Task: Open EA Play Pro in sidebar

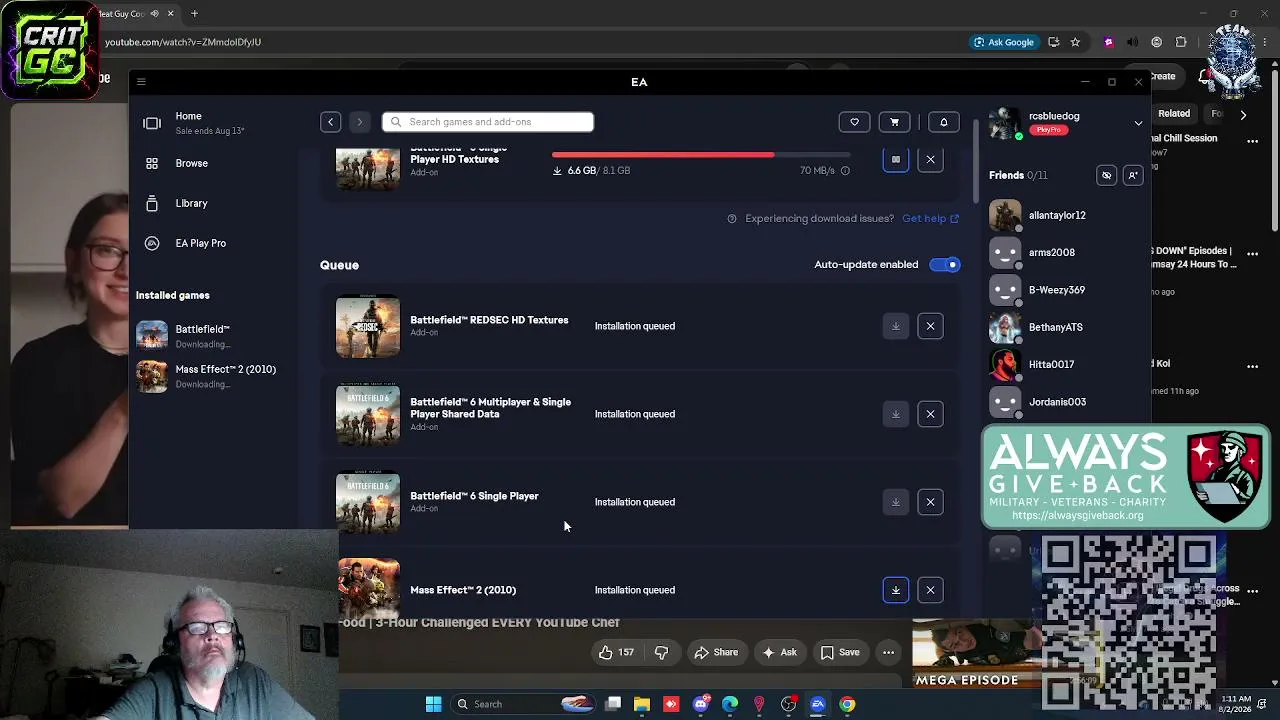Action: 200,243
